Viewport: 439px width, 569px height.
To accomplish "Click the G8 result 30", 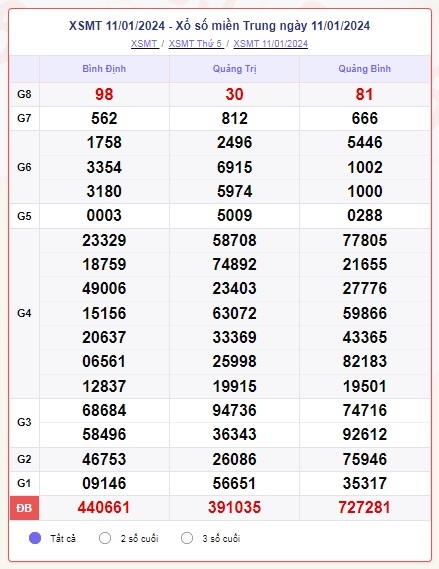I will click(x=234, y=94).
